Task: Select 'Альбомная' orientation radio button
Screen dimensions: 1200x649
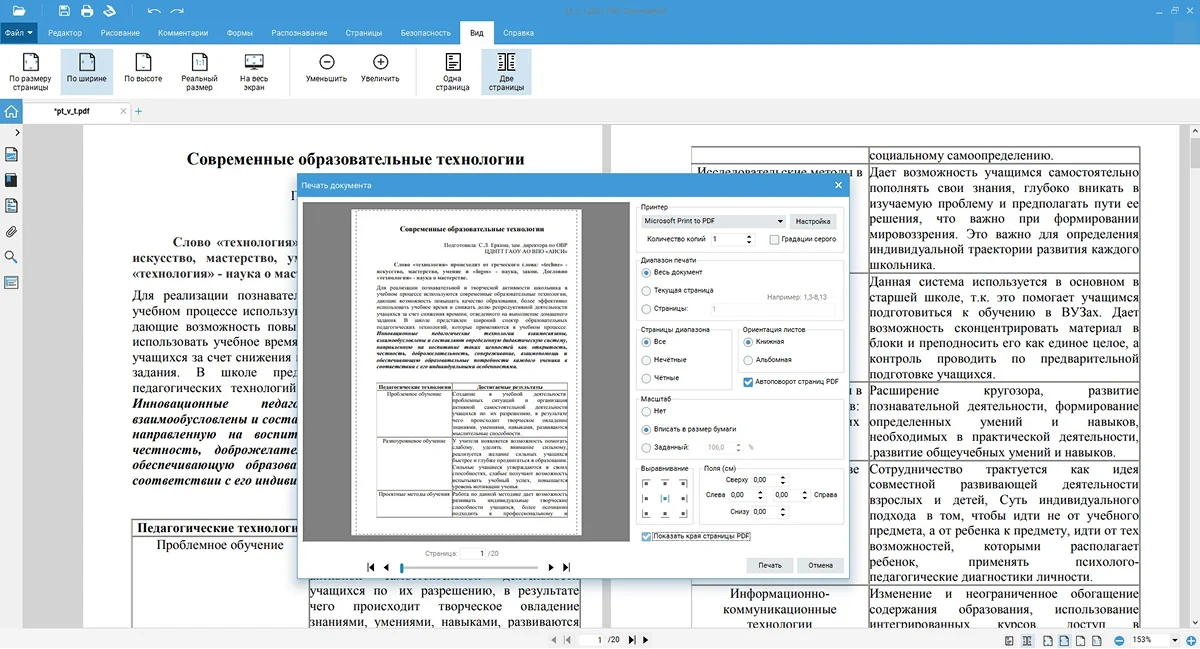Action: [x=748, y=360]
